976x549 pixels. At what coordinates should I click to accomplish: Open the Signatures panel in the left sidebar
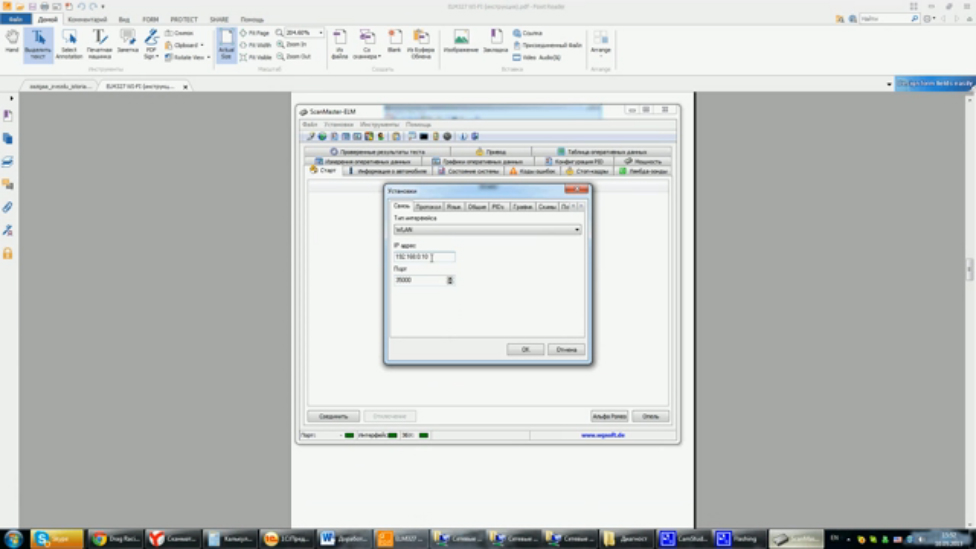[7, 230]
